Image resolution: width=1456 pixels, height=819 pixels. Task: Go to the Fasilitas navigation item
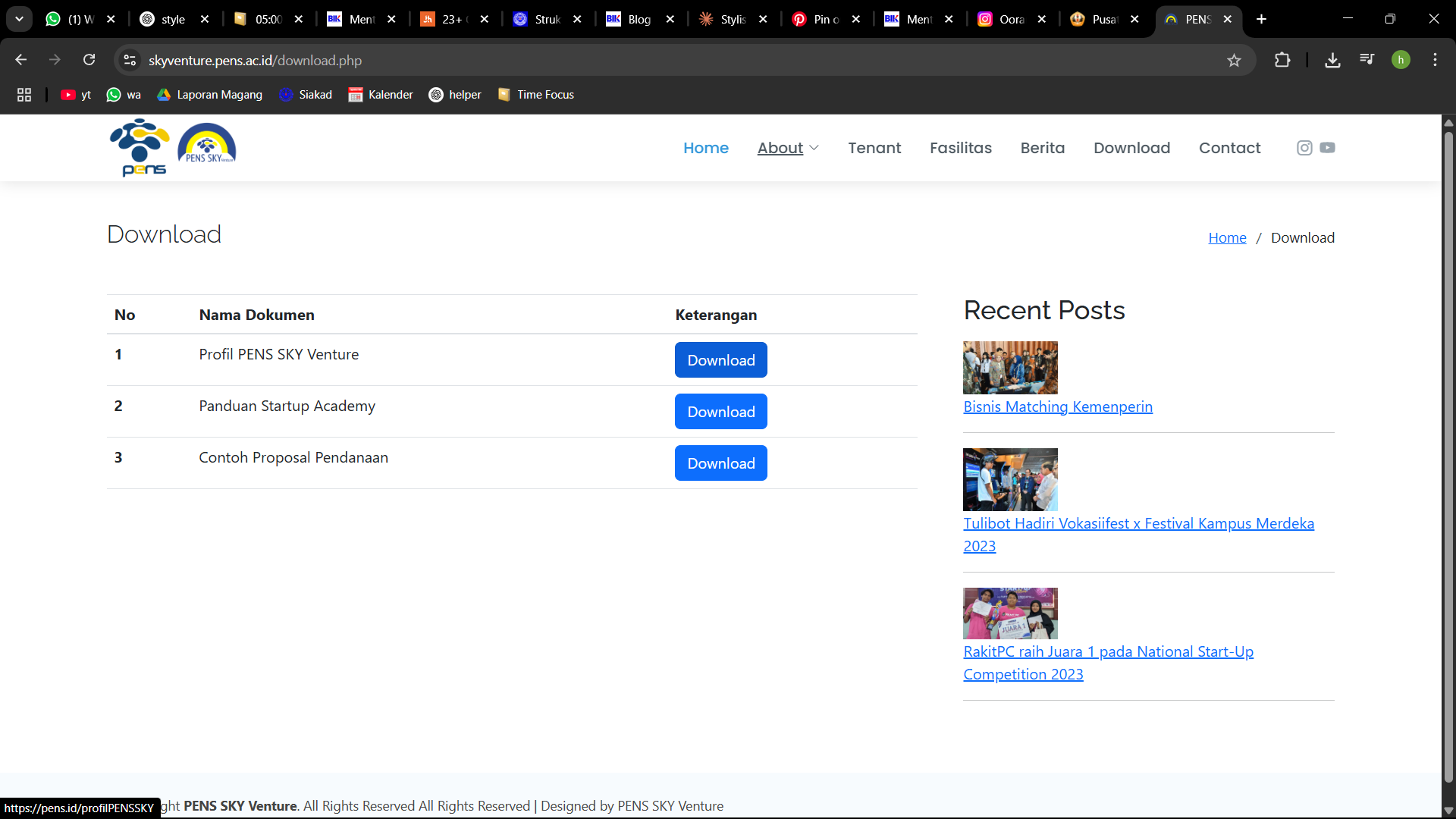tap(960, 148)
